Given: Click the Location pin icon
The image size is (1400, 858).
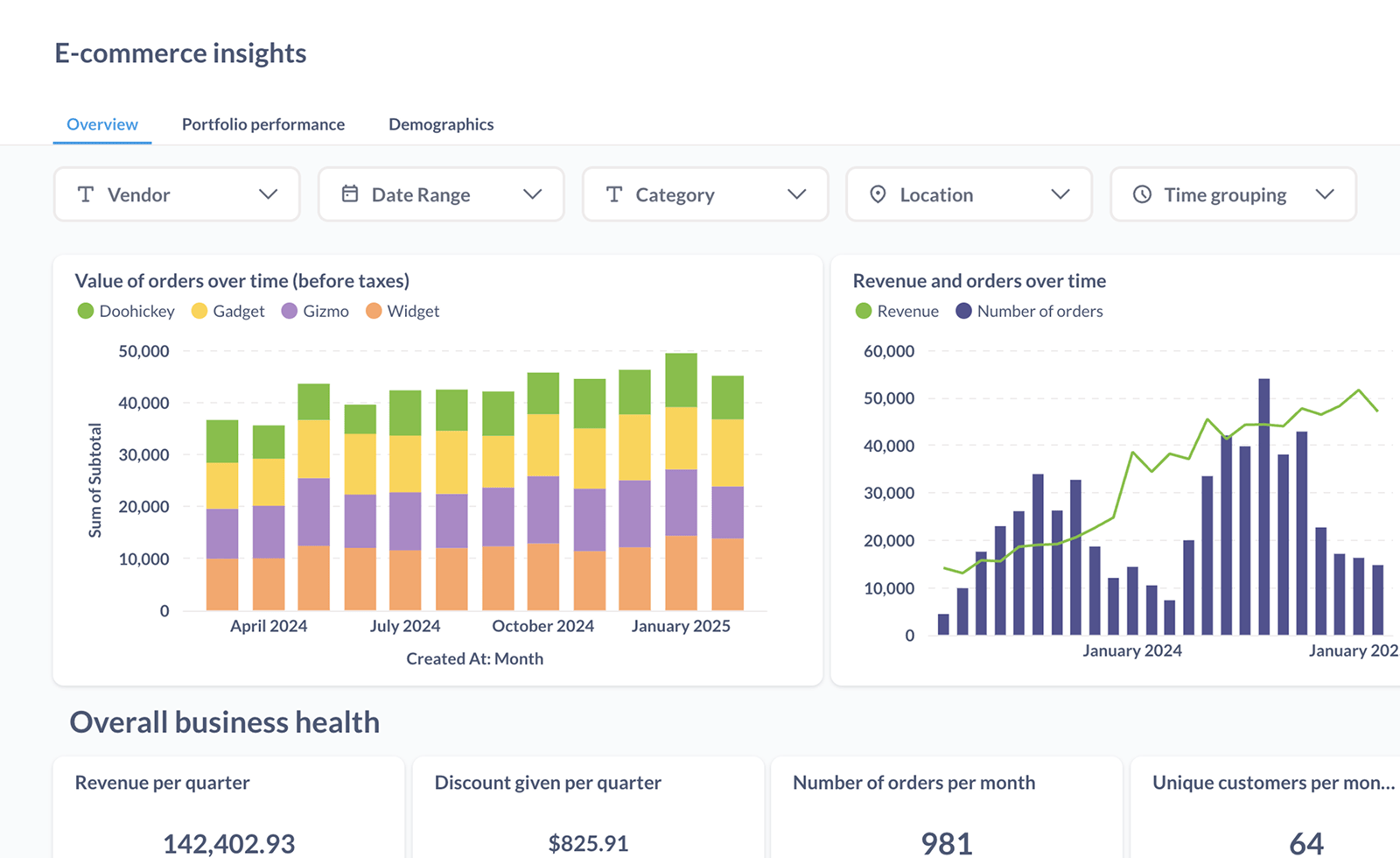Looking at the screenshot, I should [x=878, y=194].
